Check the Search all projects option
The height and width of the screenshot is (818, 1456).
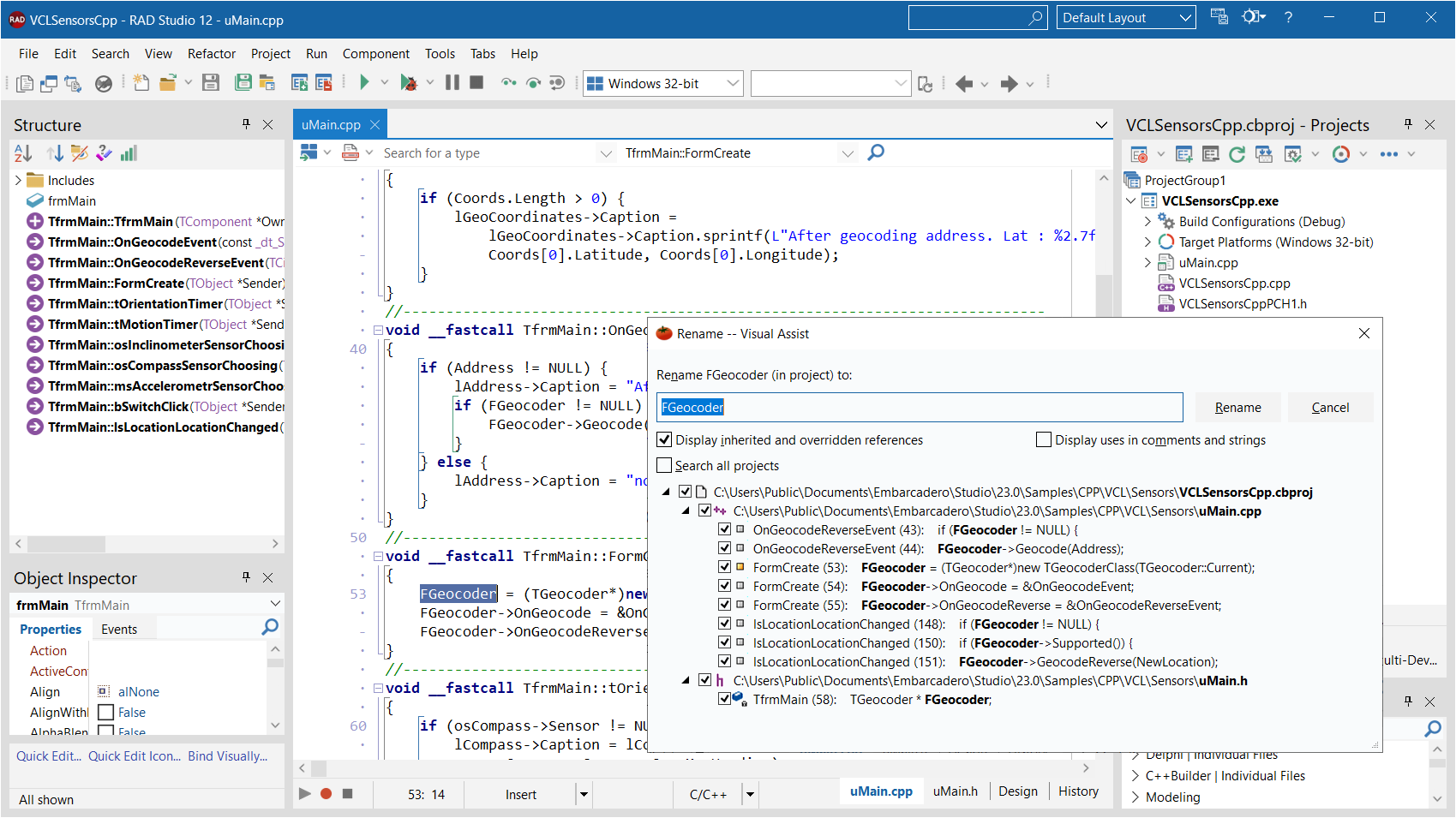(x=664, y=466)
